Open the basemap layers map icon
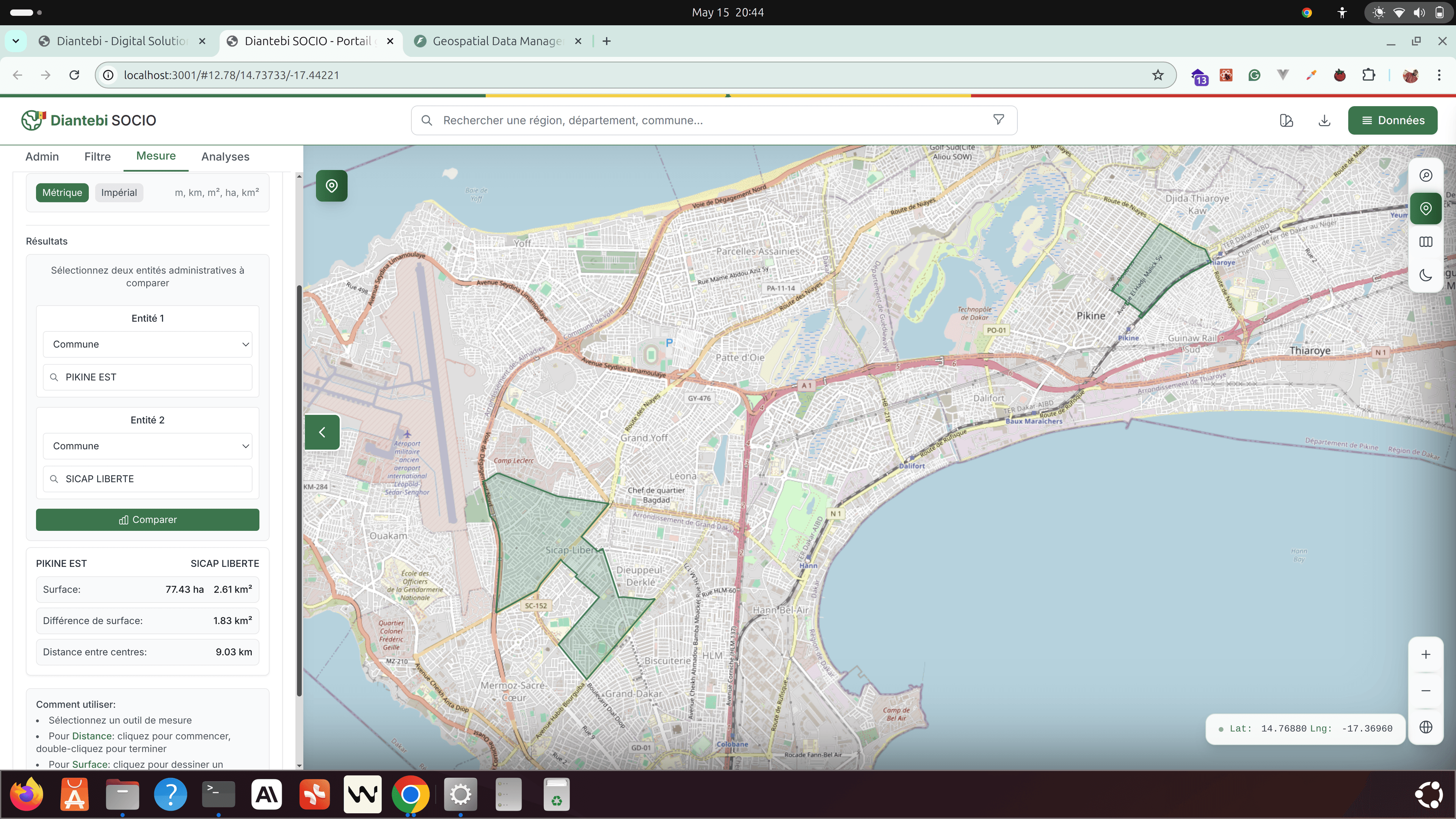 (x=1426, y=242)
